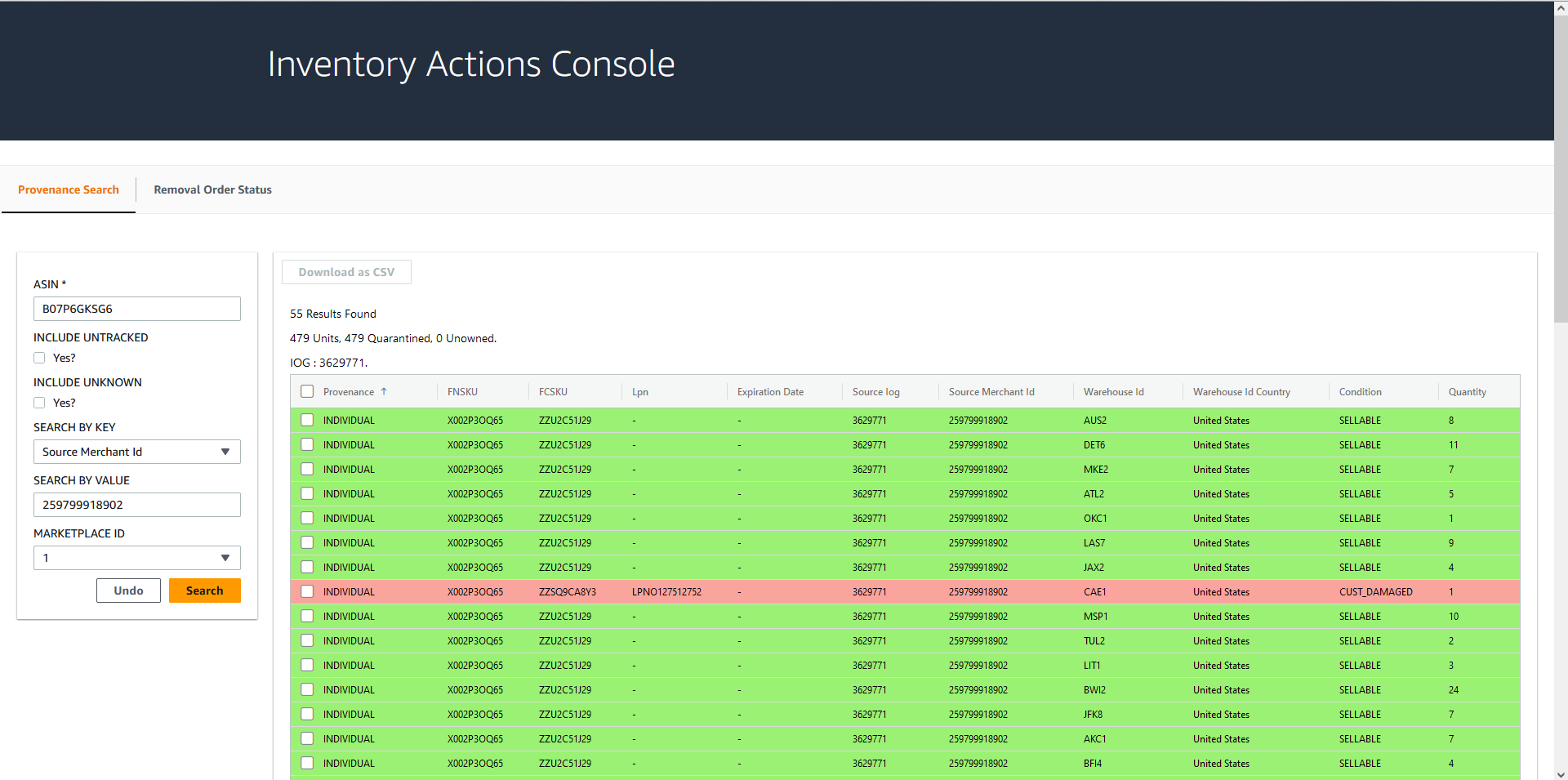1568x780 pixels.
Task: Select all rows with the header checkbox
Action: point(307,391)
